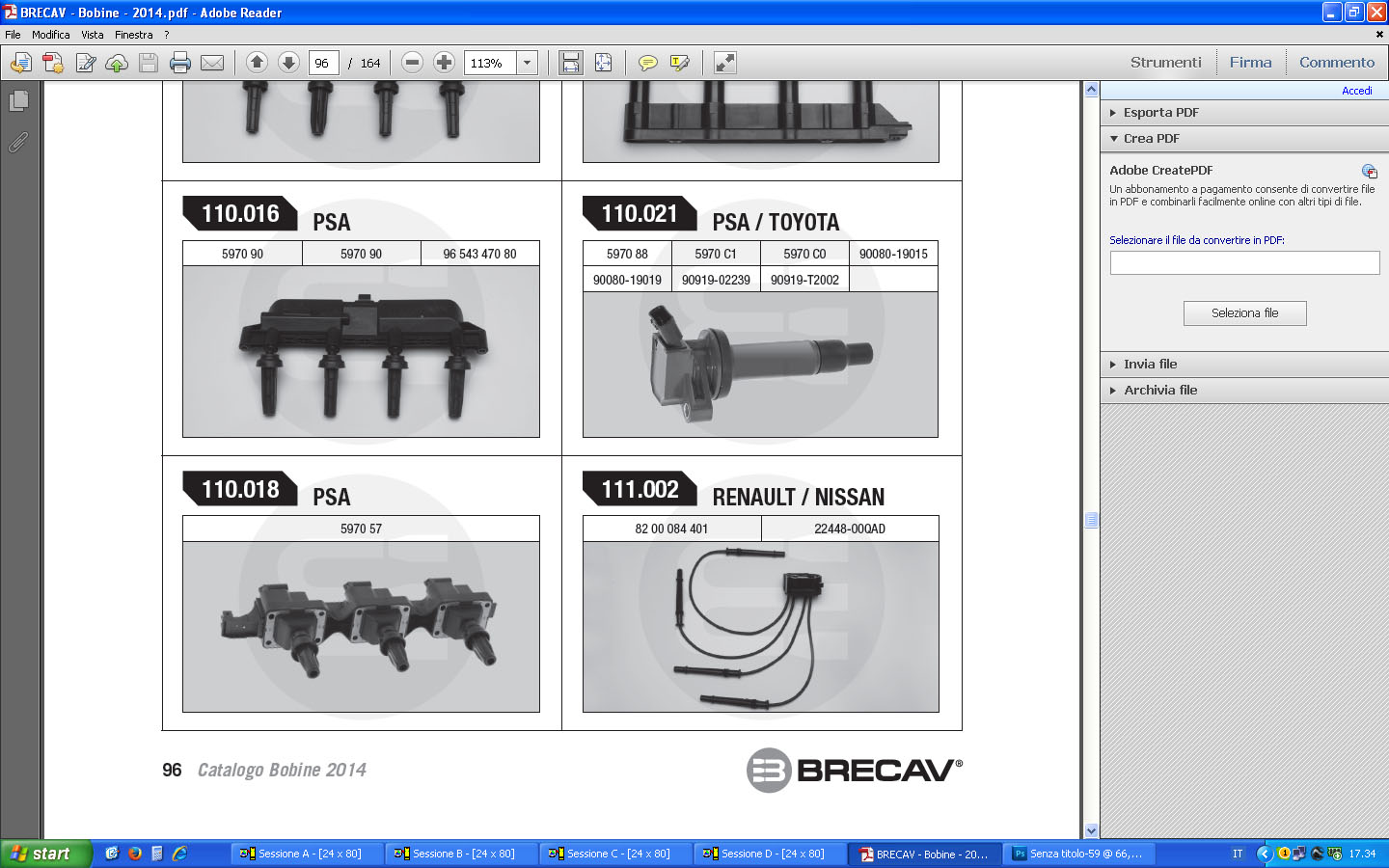1389x868 pixels.
Task: Open the Vista menu
Action: pyautogui.click(x=92, y=35)
